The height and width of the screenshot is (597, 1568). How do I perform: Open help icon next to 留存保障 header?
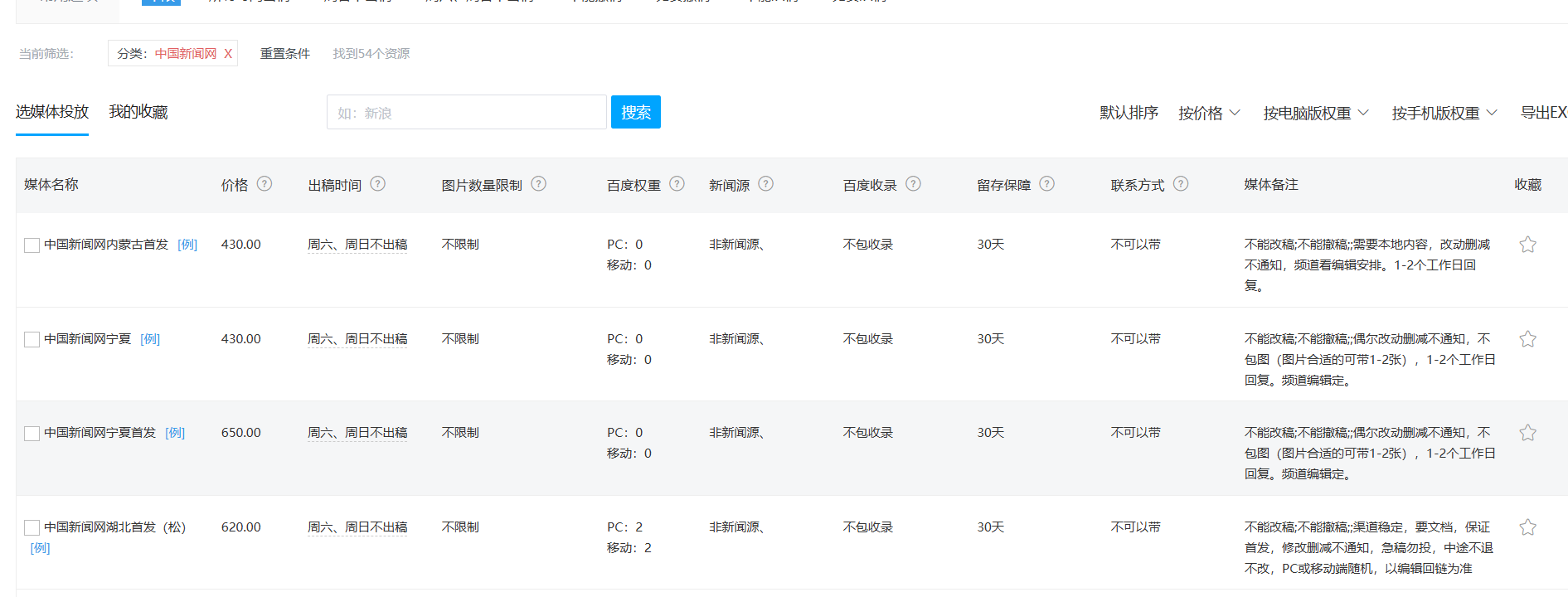[x=1047, y=184]
